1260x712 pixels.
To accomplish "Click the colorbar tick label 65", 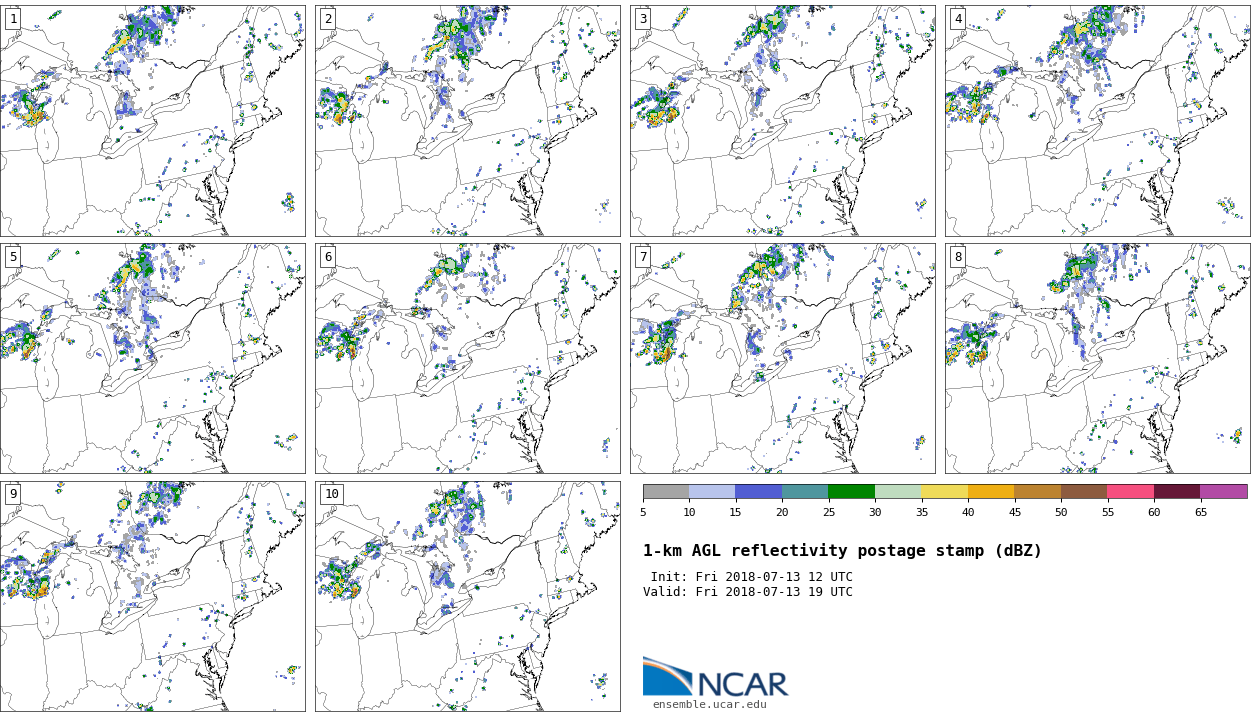I will tap(1200, 512).
